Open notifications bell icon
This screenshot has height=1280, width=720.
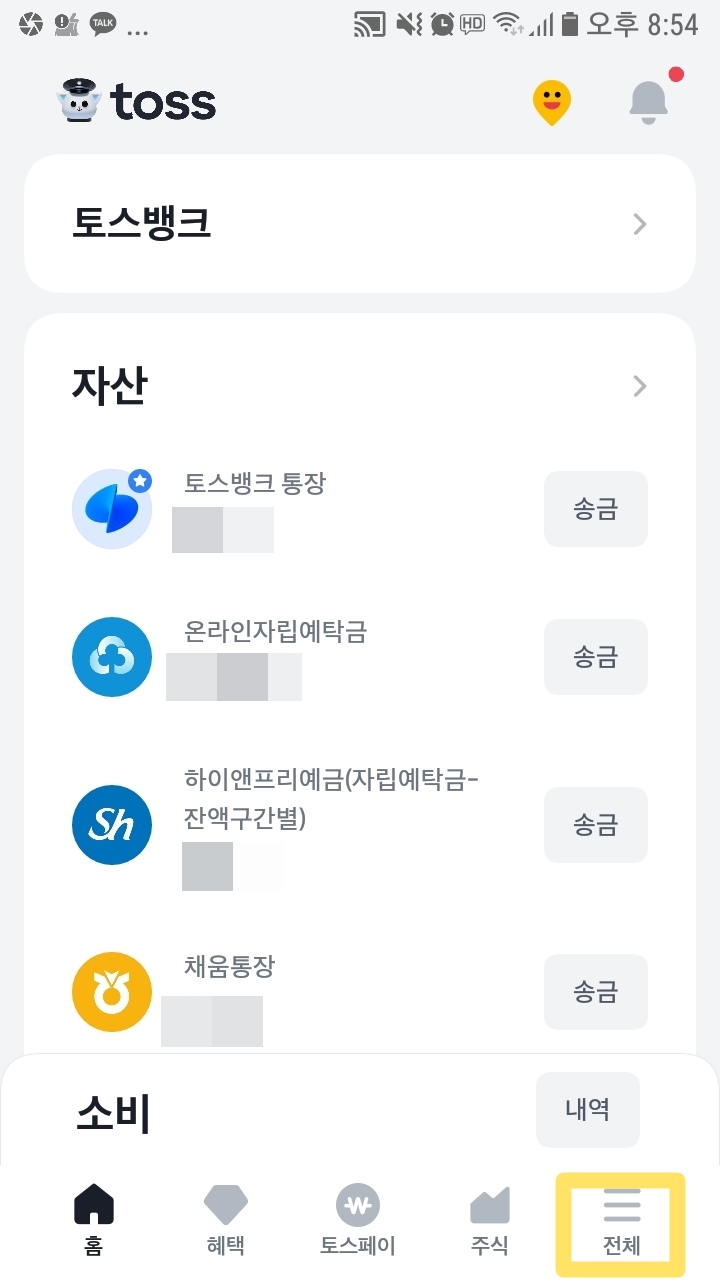[x=648, y=100]
